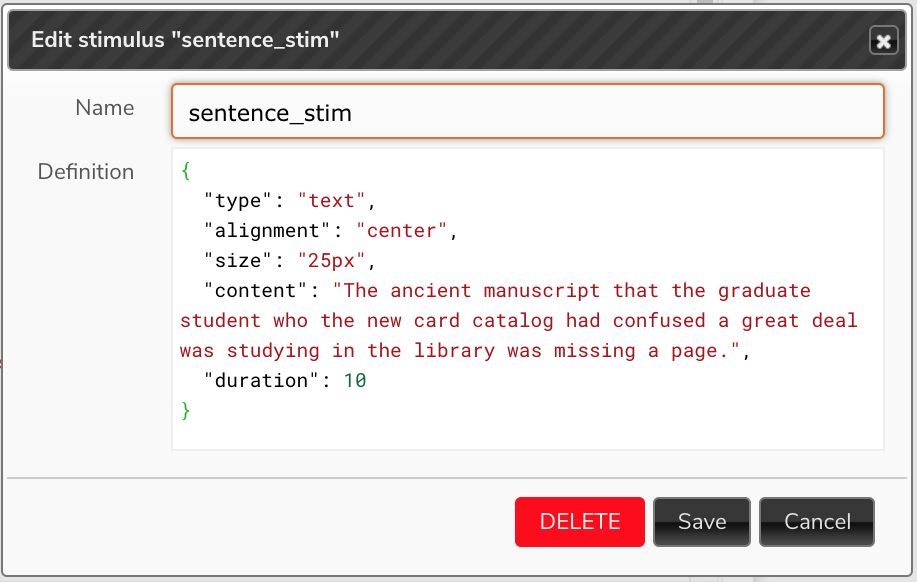Click the duration value 10
Screen dimensions: 917x582
click(355, 381)
